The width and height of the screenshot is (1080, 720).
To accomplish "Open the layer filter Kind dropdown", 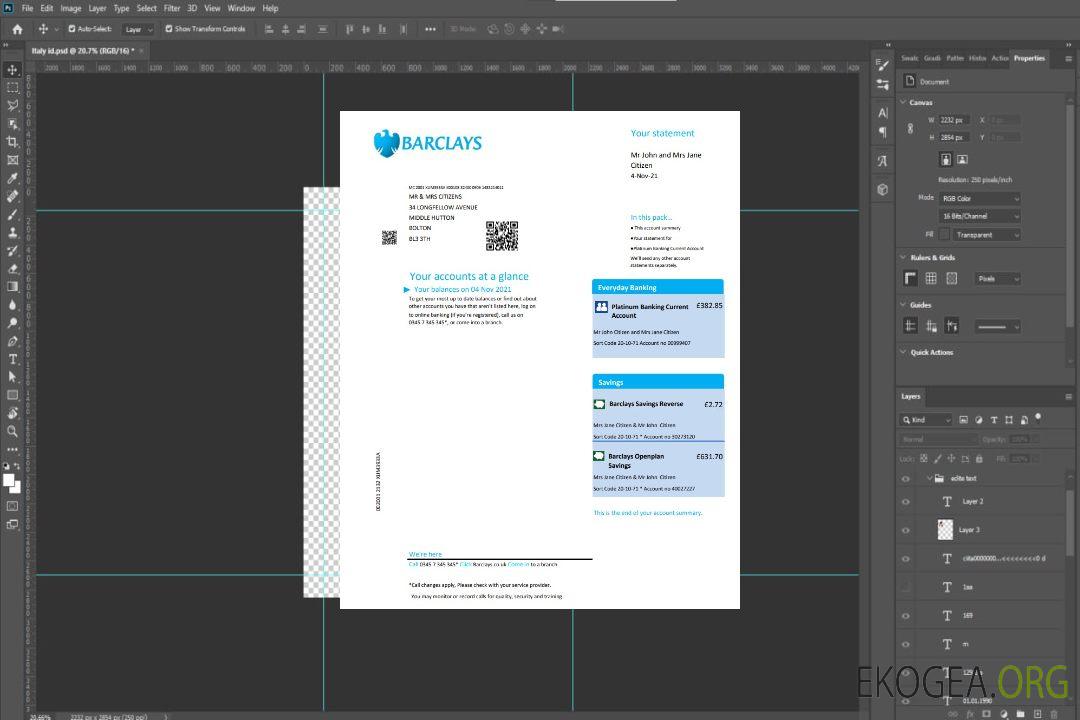I will [926, 420].
